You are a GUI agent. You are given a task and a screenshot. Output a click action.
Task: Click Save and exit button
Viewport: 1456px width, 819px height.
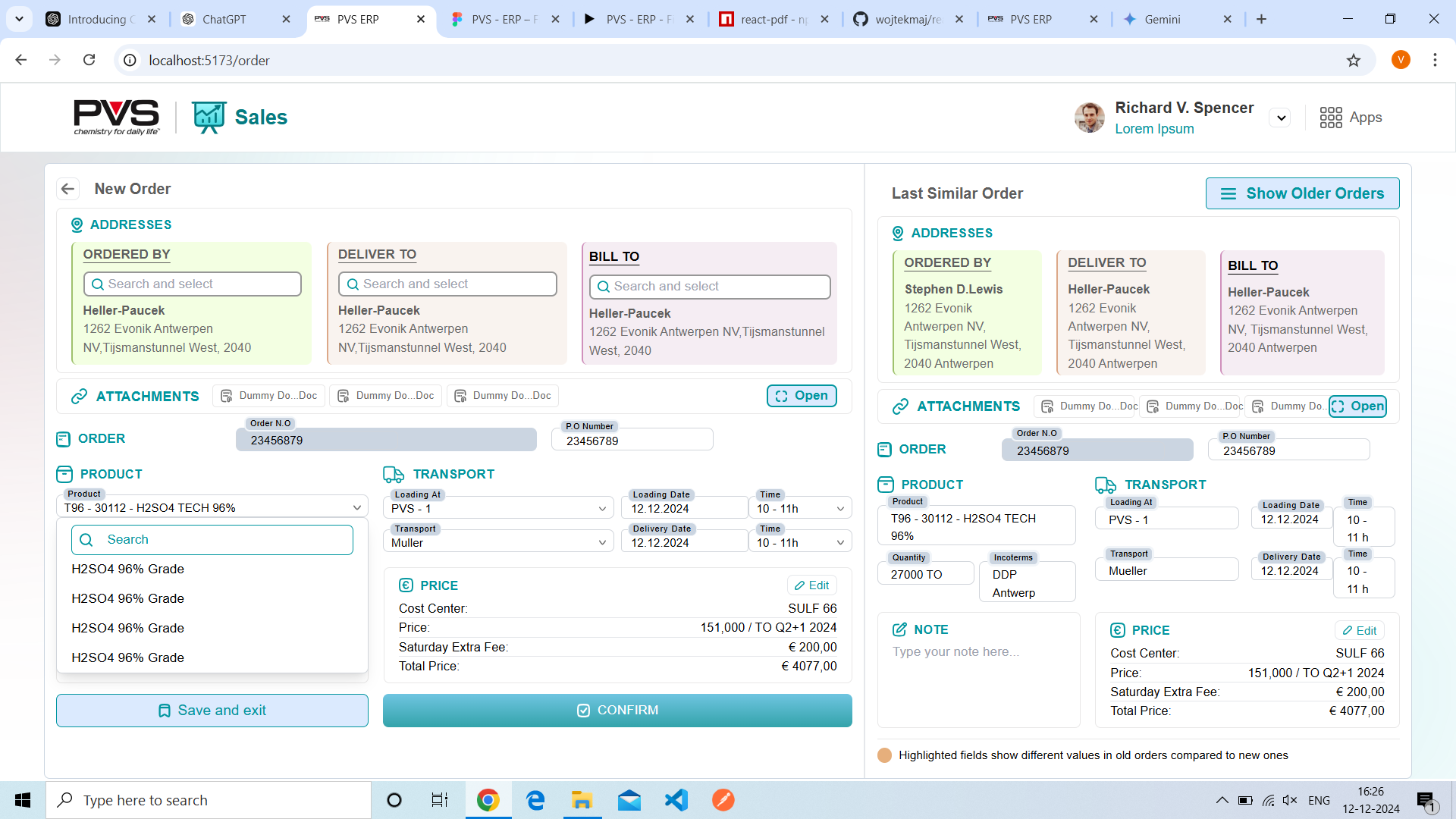pos(212,711)
